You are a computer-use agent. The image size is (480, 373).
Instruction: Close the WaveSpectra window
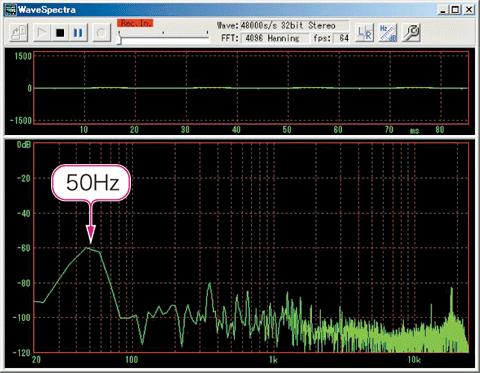(x=469, y=9)
